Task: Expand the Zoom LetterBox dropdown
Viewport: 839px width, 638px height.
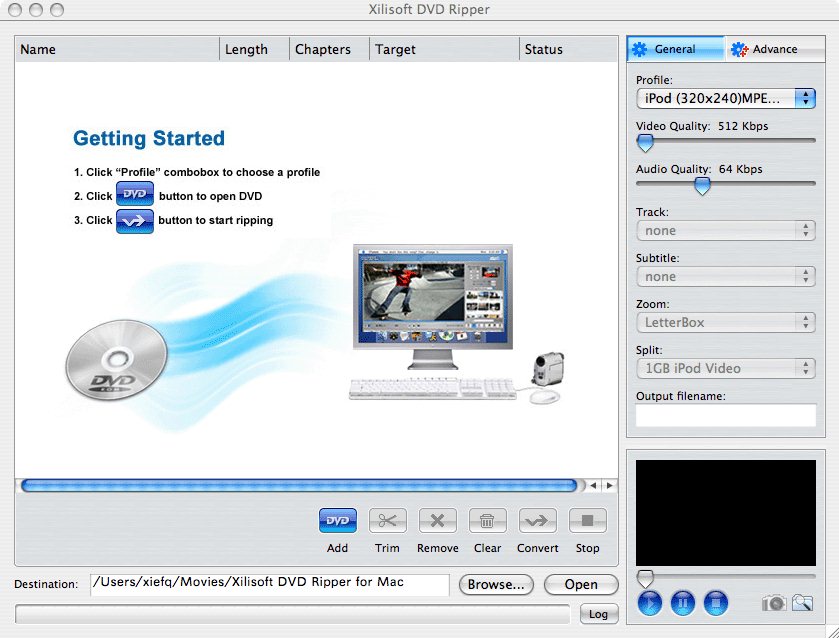Action: tap(726, 322)
